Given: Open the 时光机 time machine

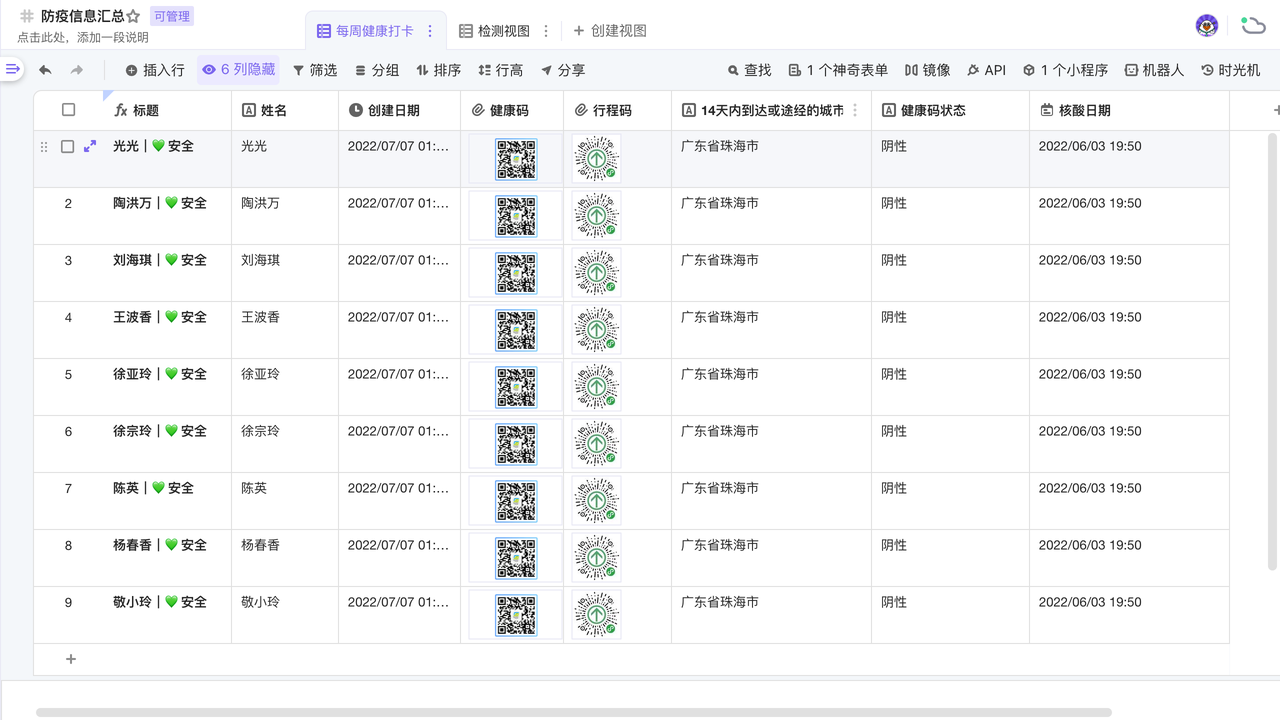Looking at the screenshot, I should [x=1230, y=70].
